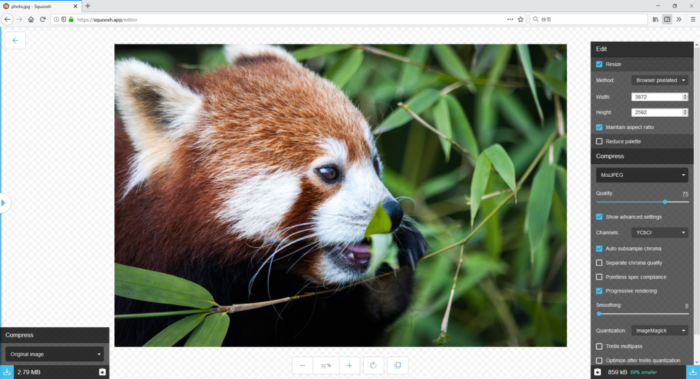Open the browser hamburger menu
This screenshot has width=700, height=379.
693,20
